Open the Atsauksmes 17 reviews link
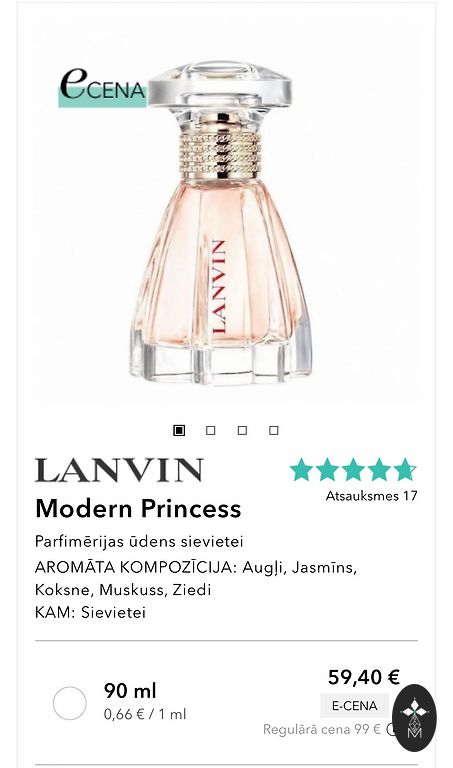453x768 pixels. point(371,496)
